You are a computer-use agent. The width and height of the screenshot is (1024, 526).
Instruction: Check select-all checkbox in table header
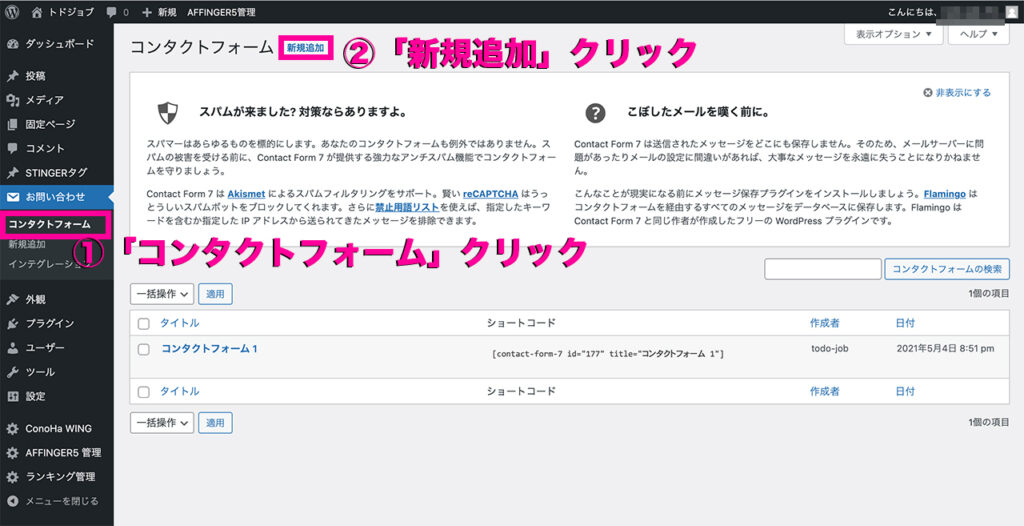click(144, 323)
